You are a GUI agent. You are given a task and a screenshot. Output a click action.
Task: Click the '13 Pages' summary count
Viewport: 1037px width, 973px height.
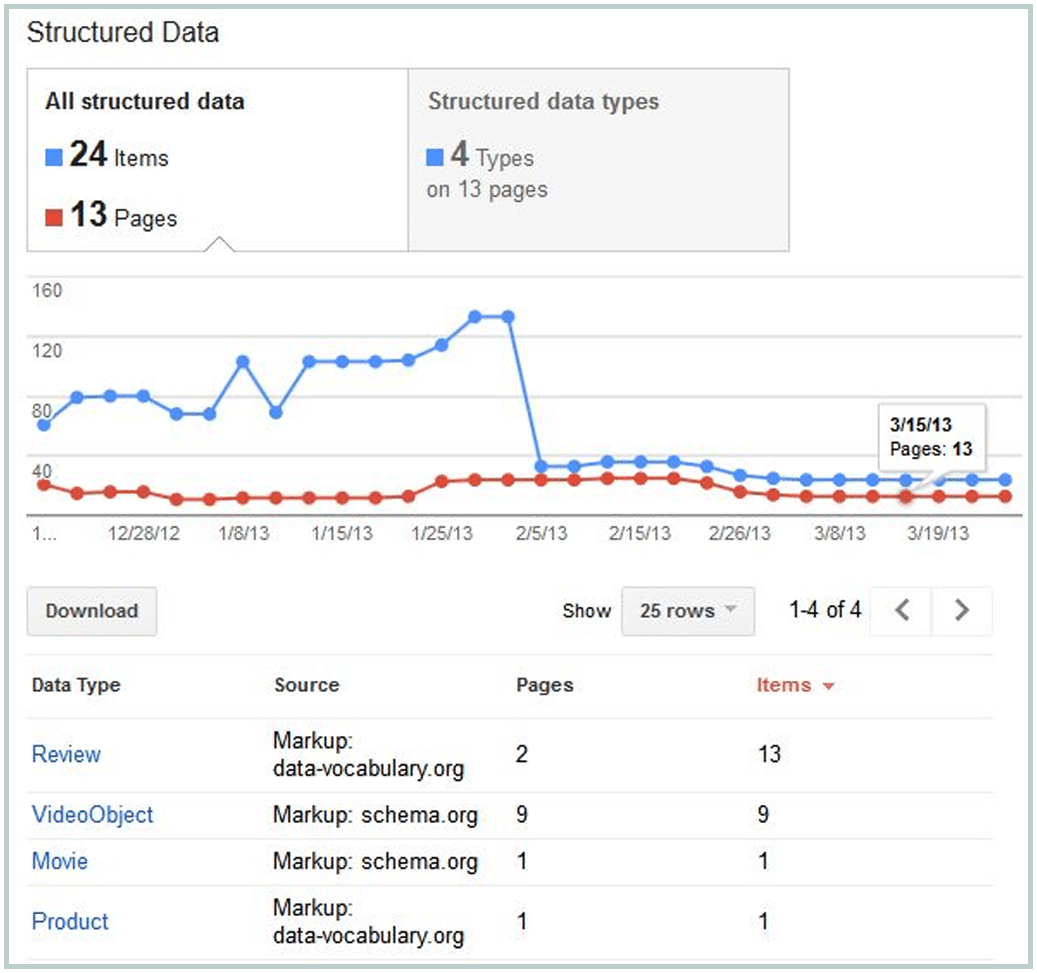[x=124, y=216]
